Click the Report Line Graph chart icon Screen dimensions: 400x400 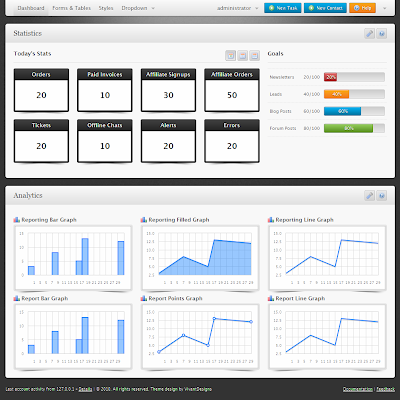pyautogui.click(x=271, y=298)
